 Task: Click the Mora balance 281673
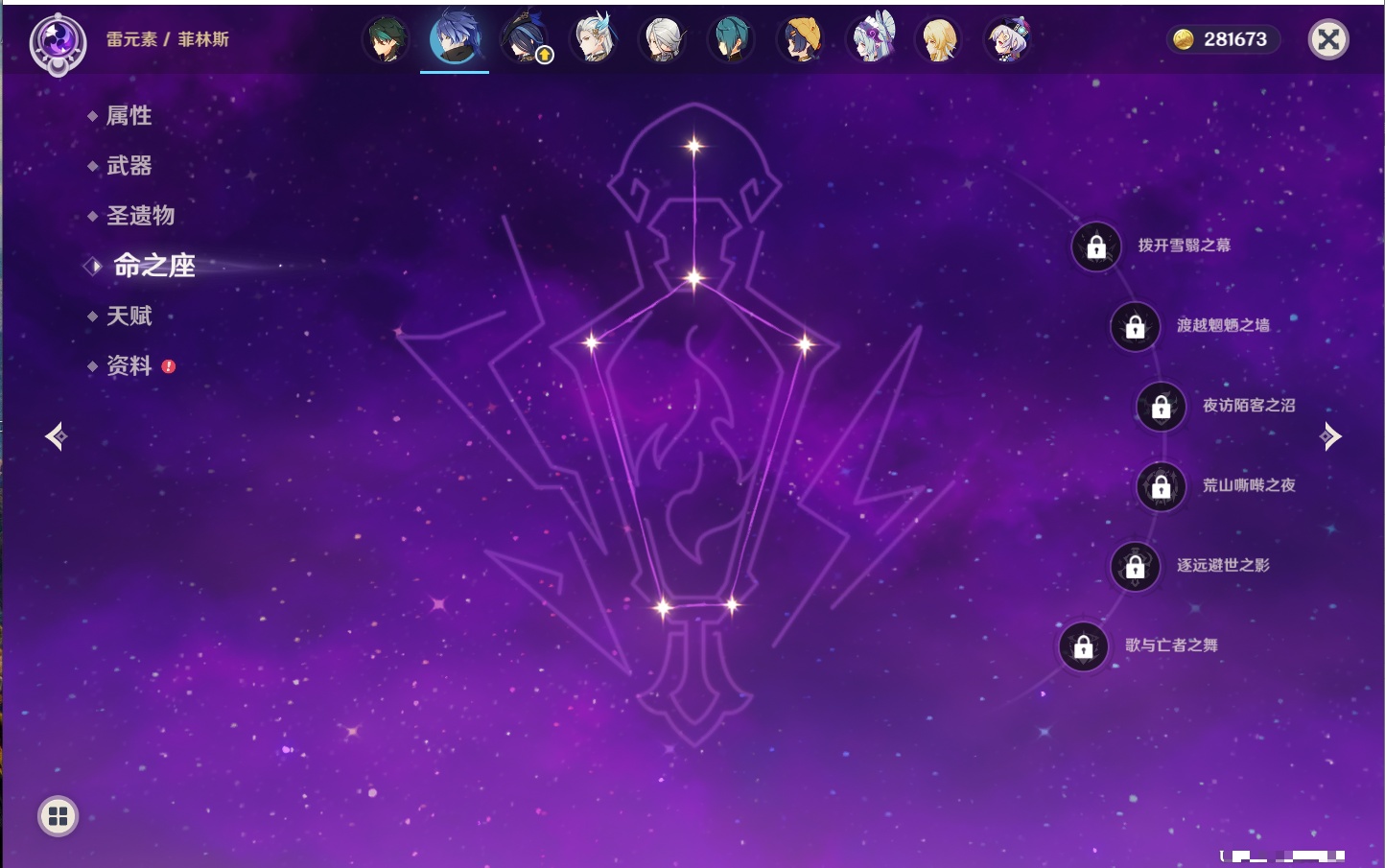coord(1235,39)
